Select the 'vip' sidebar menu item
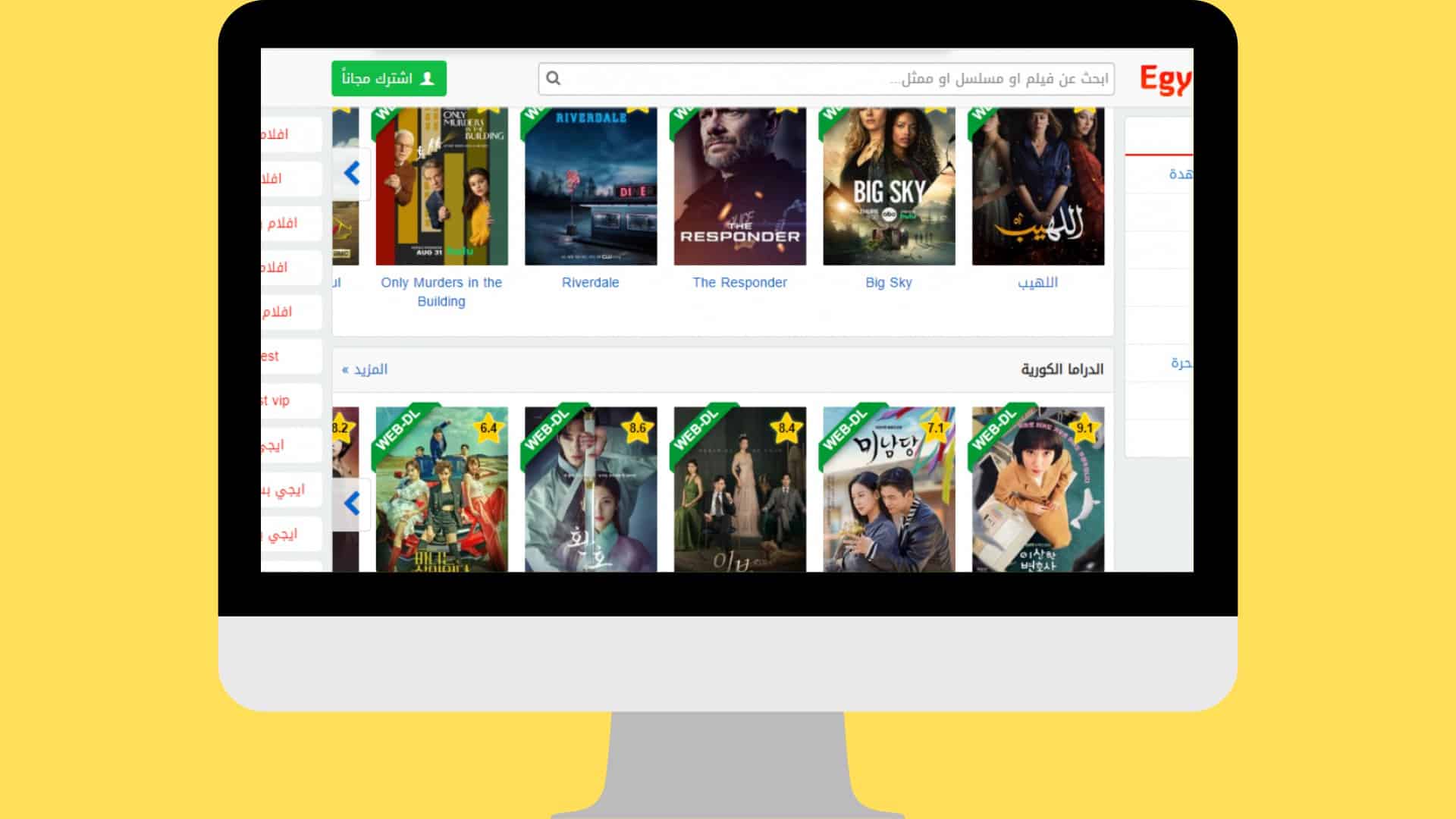The width and height of the screenshot is (1456, 819). coord(291,400)
